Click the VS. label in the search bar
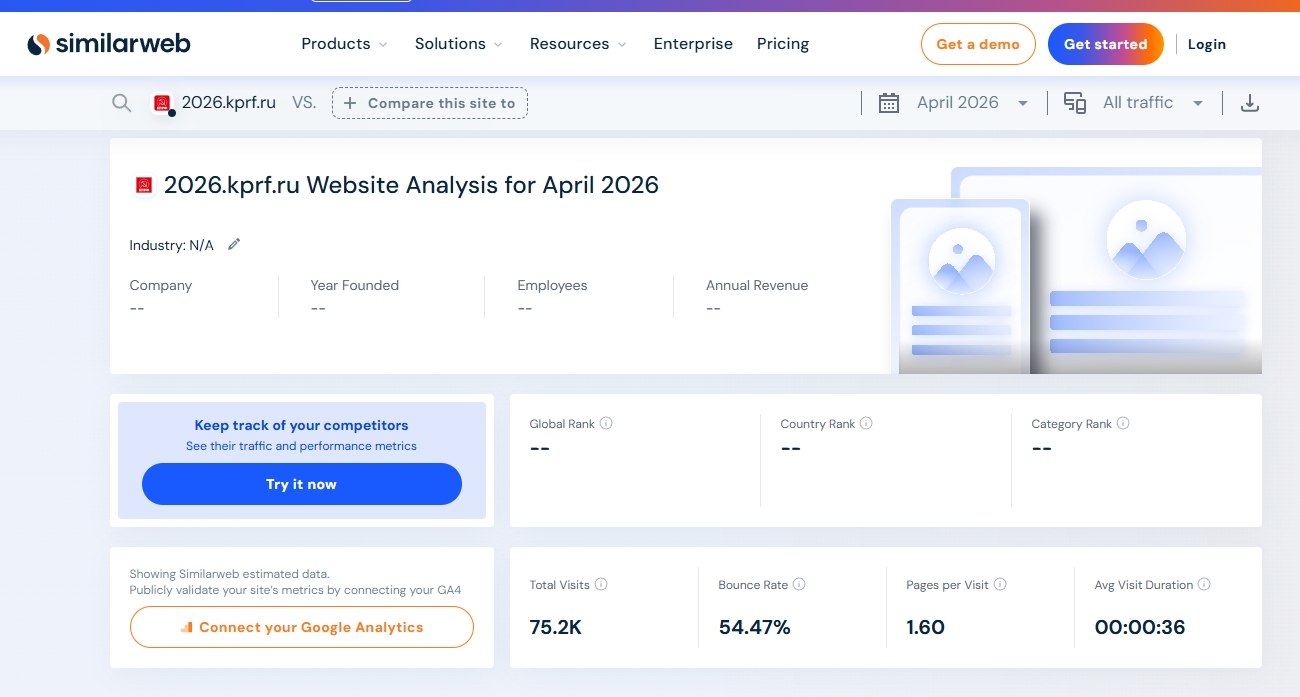The width and height of the screenshot is (1300, 697). click(x=304, y=102)
